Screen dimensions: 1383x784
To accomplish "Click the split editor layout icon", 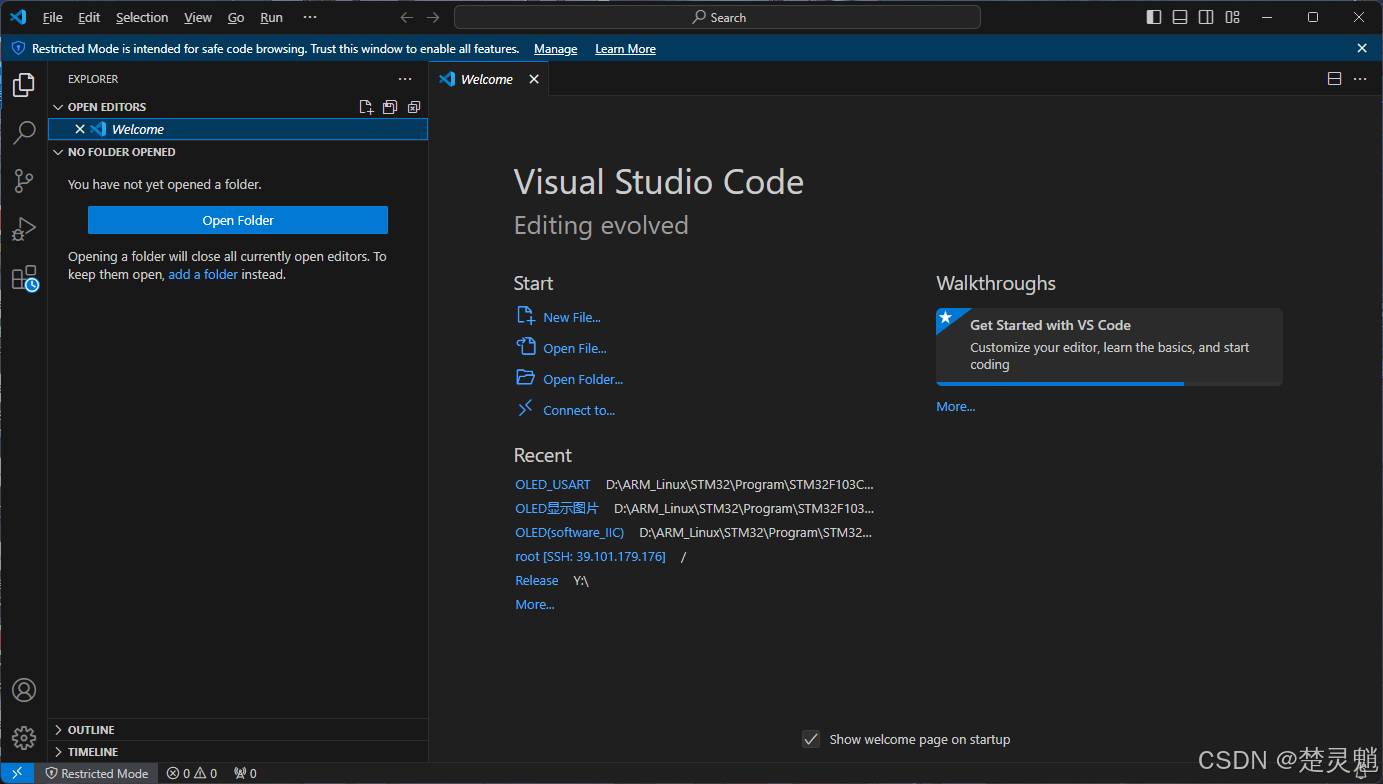I will [x=1334, y=79].
